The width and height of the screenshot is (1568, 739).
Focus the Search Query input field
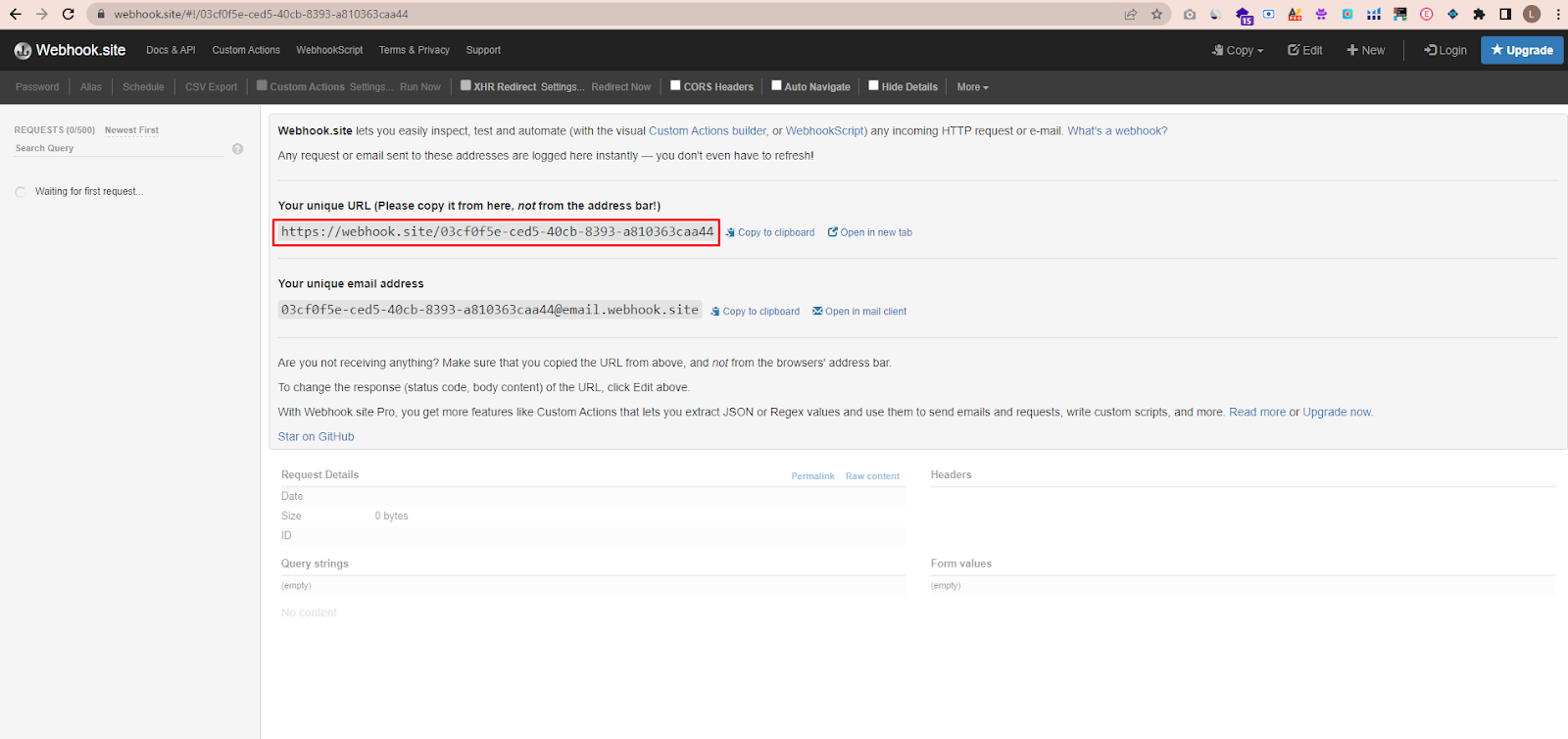pyautogui.click(x=119, y=149)
